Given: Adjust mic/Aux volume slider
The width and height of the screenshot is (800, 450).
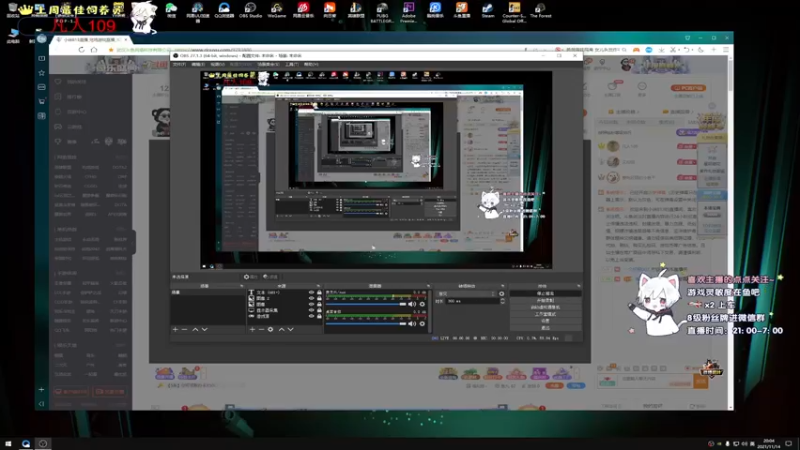Looking at the screenshot, I should click(366, 304).
